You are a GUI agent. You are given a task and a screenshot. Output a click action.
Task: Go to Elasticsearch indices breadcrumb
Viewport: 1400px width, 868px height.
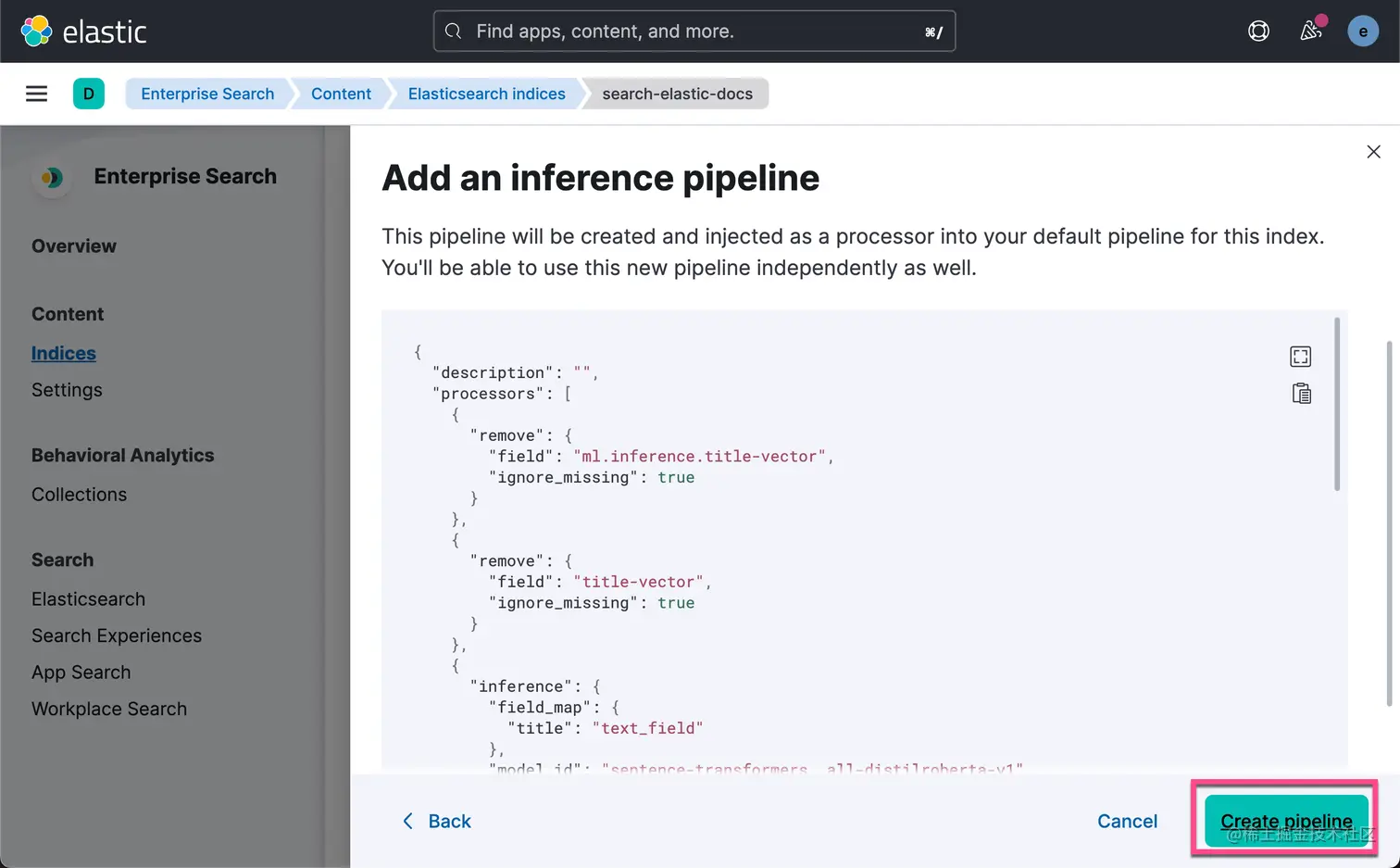pos(486,94)
